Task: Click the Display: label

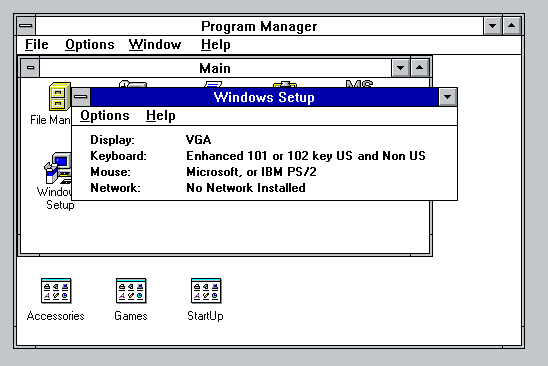Action: tap(112, 140)
